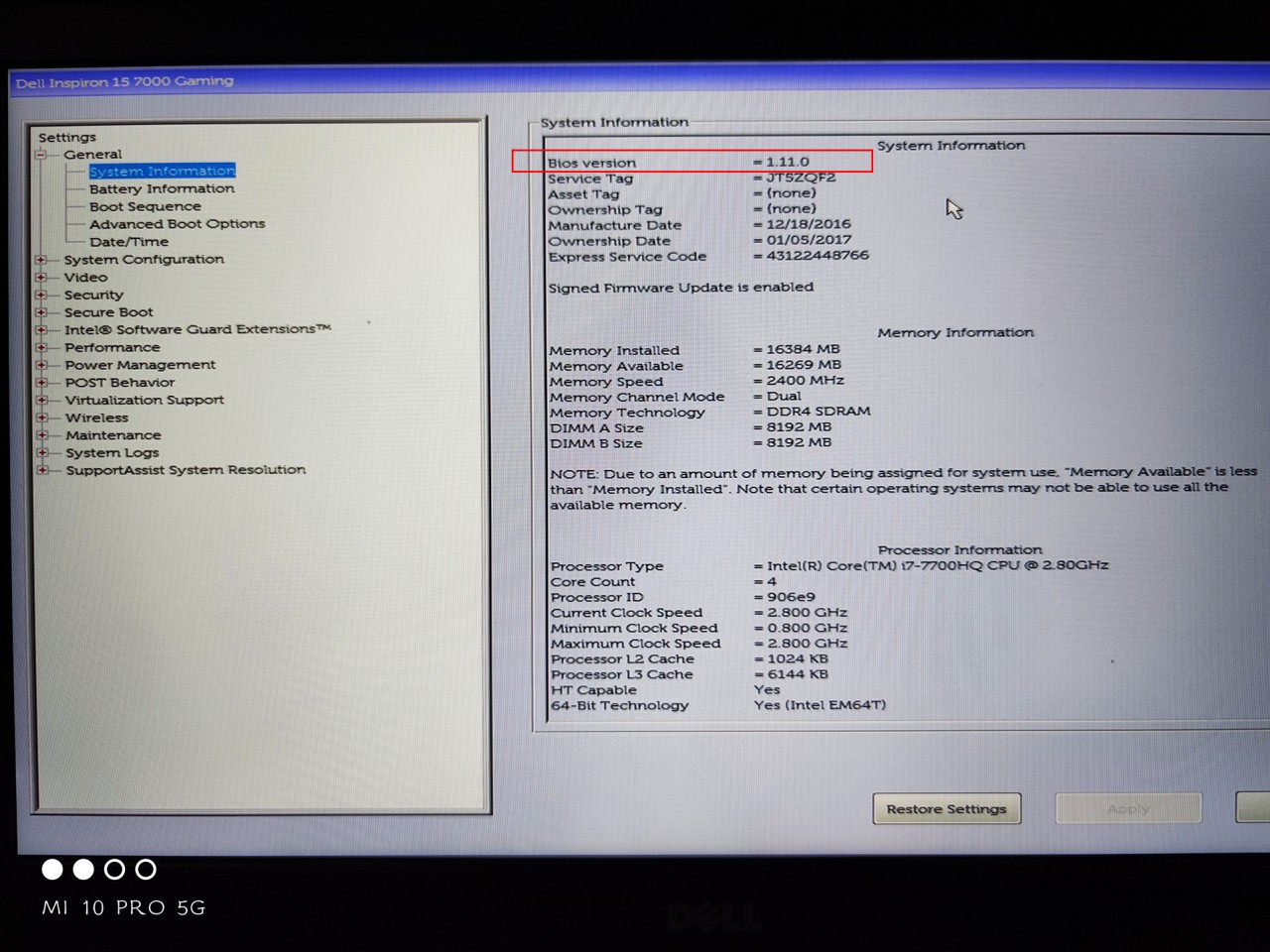Expand the Secure Boot node
The width and height of the screenshot is (1270, 952).
coord(41,311)
